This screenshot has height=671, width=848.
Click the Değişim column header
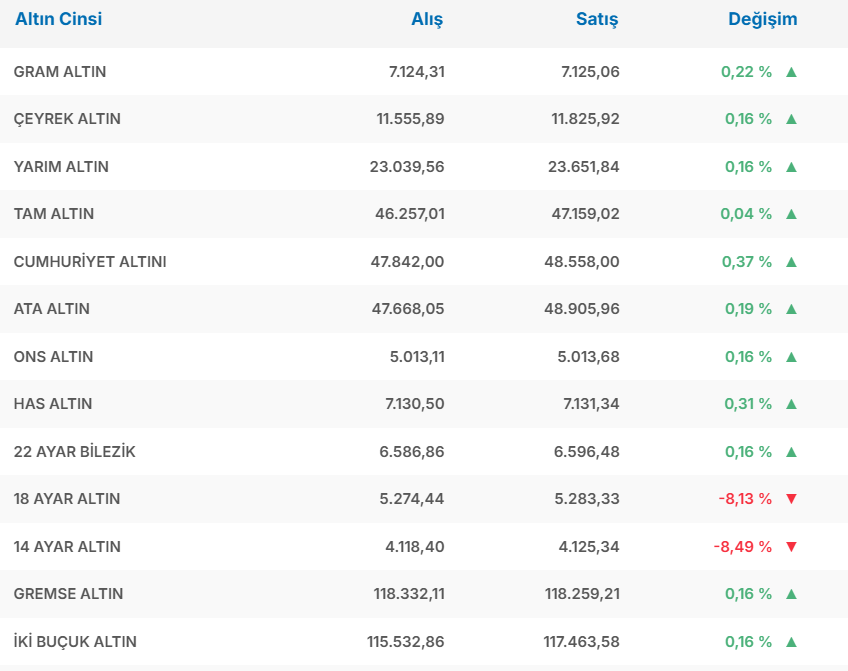[762, 19]
